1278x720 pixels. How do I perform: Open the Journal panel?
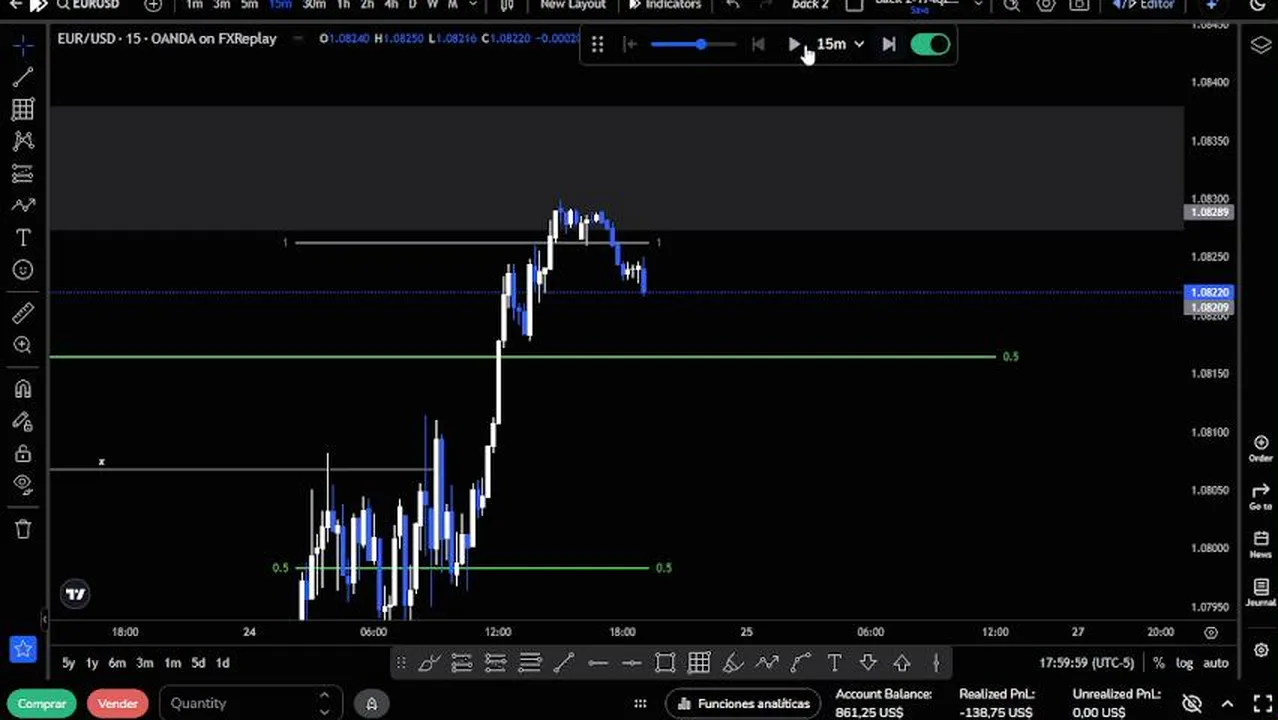pyautogui.click(x=1260, y=592)
